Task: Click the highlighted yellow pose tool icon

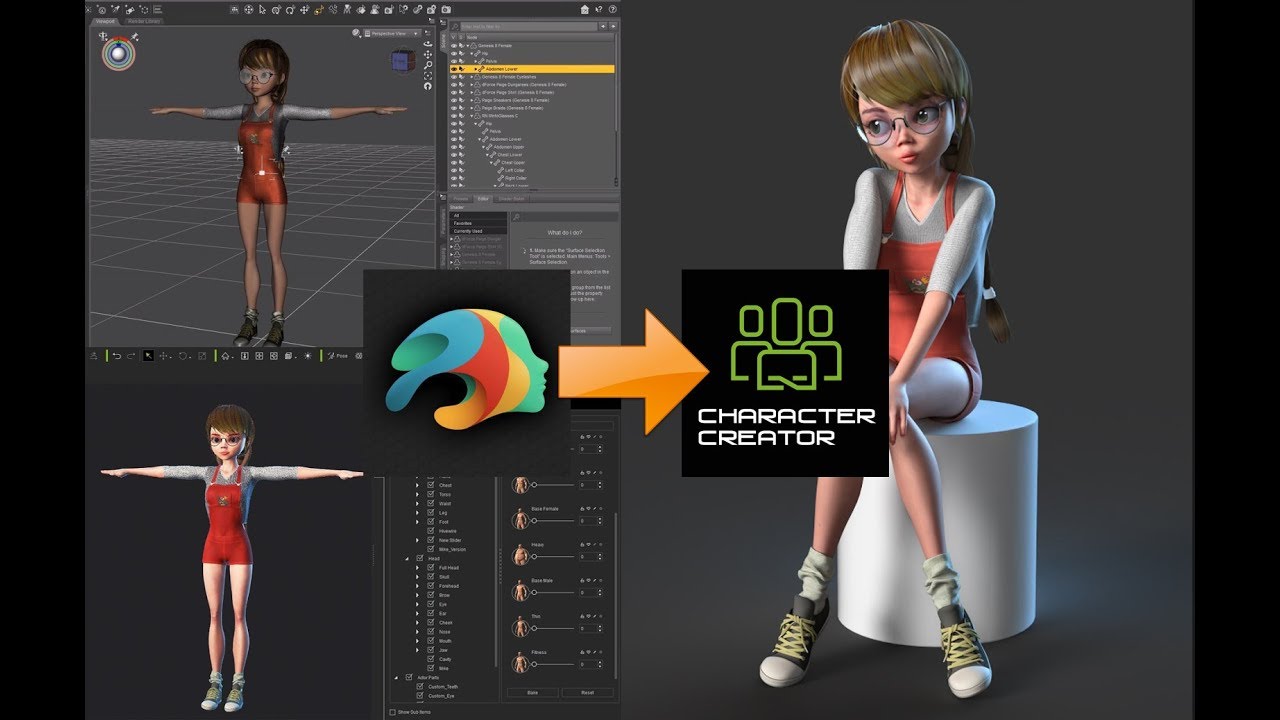Action: pyautogui.click(x=319, y=9)
